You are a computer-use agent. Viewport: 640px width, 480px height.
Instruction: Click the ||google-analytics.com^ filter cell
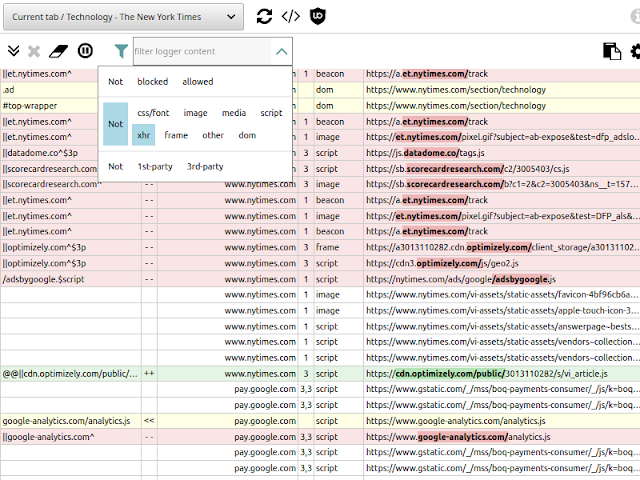pos(71,437)
